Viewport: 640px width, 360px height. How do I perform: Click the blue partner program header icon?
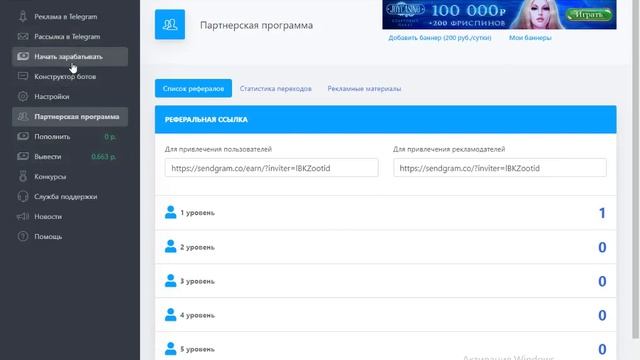pyautogui.click(x=170, y=24)
